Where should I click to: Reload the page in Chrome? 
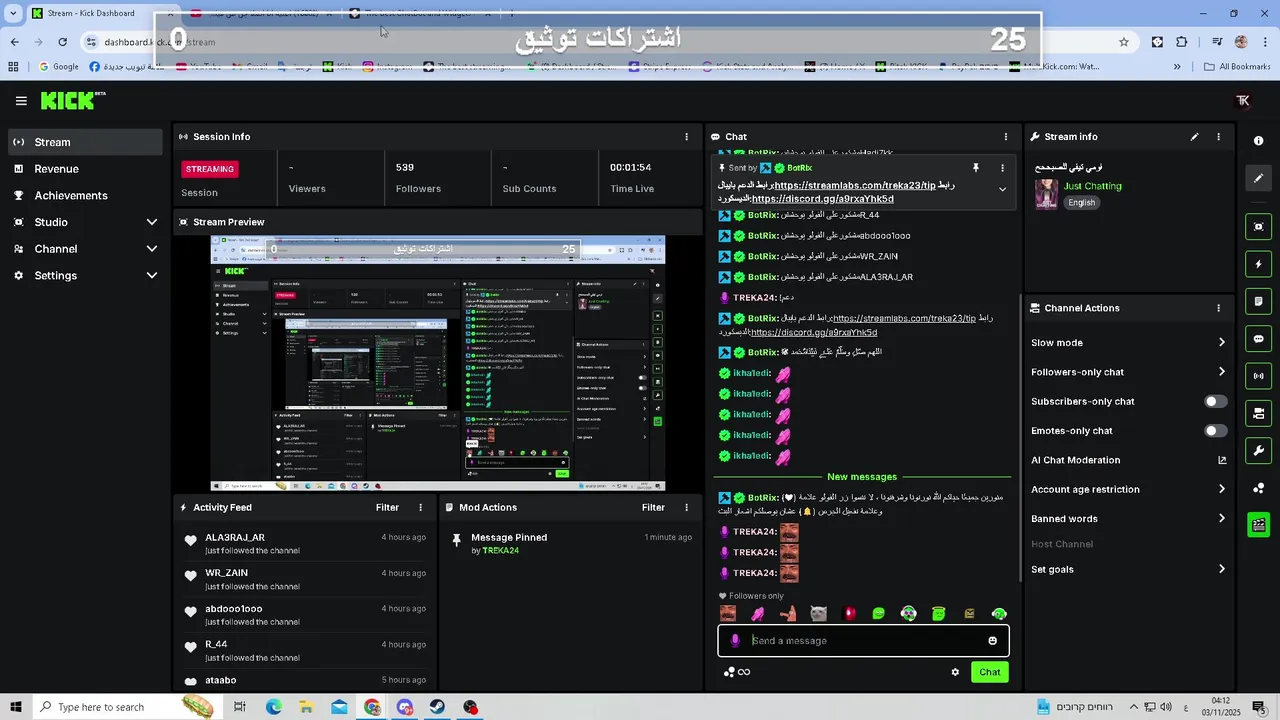pos(62,42)
